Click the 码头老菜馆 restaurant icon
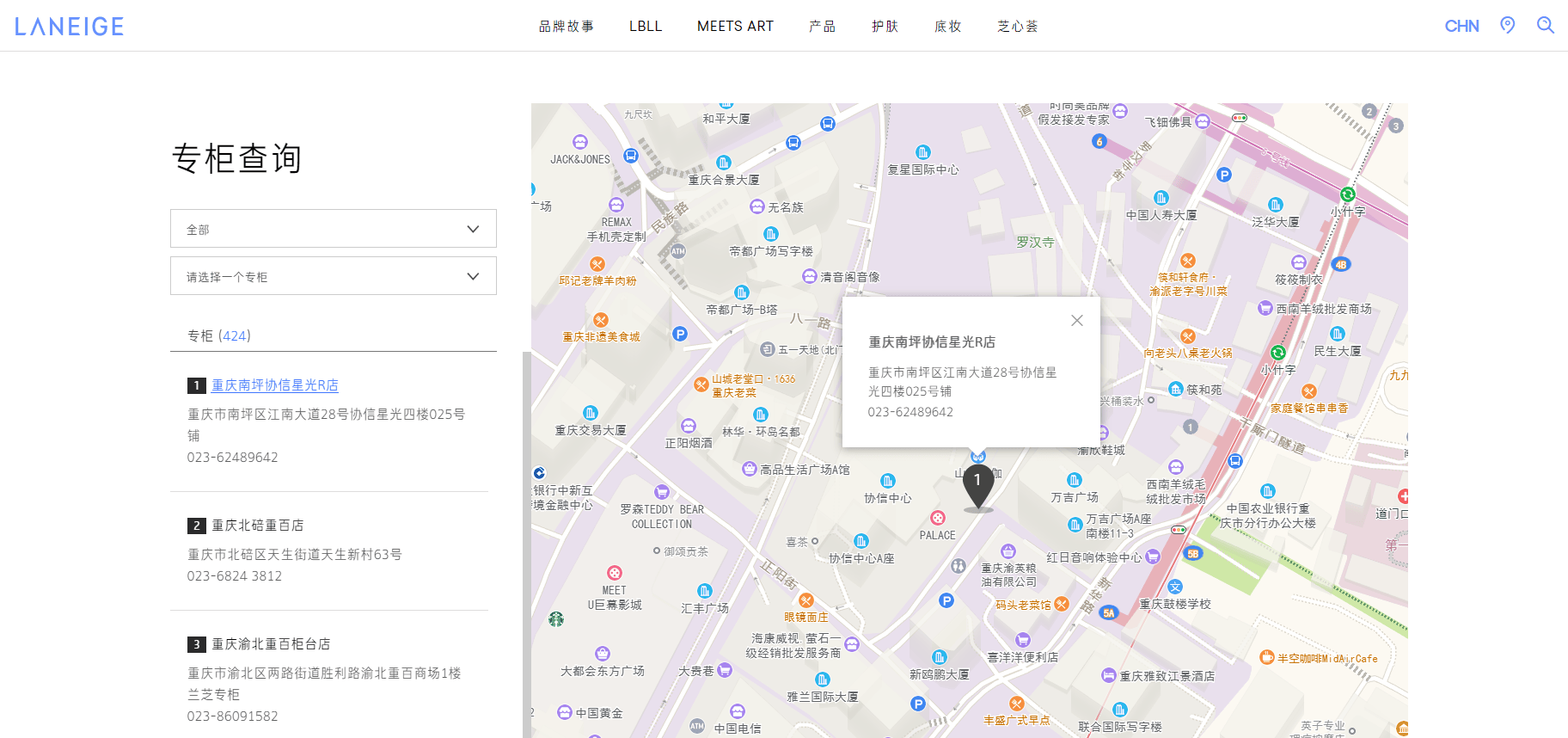Viewport: 1568px width, 738px height. coord(1062,605)
